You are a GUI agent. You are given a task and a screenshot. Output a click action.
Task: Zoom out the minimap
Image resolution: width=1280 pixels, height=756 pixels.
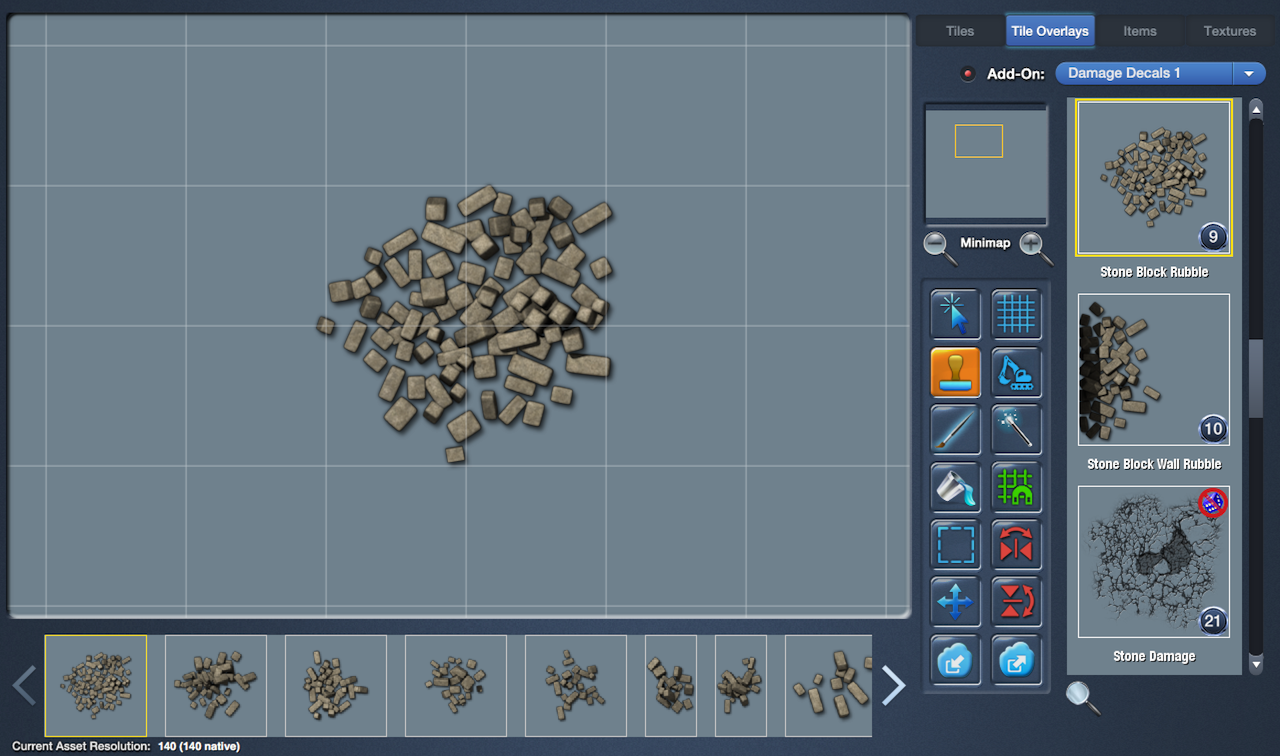click(x=939, y=246)
